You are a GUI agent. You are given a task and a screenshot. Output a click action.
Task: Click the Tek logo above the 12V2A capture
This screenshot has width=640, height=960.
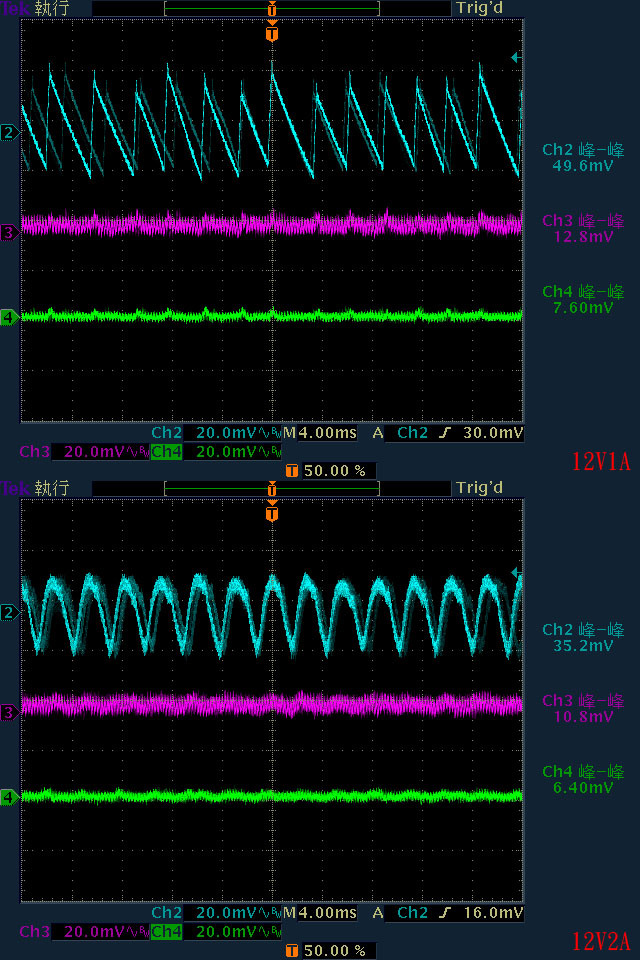point(14,489)
